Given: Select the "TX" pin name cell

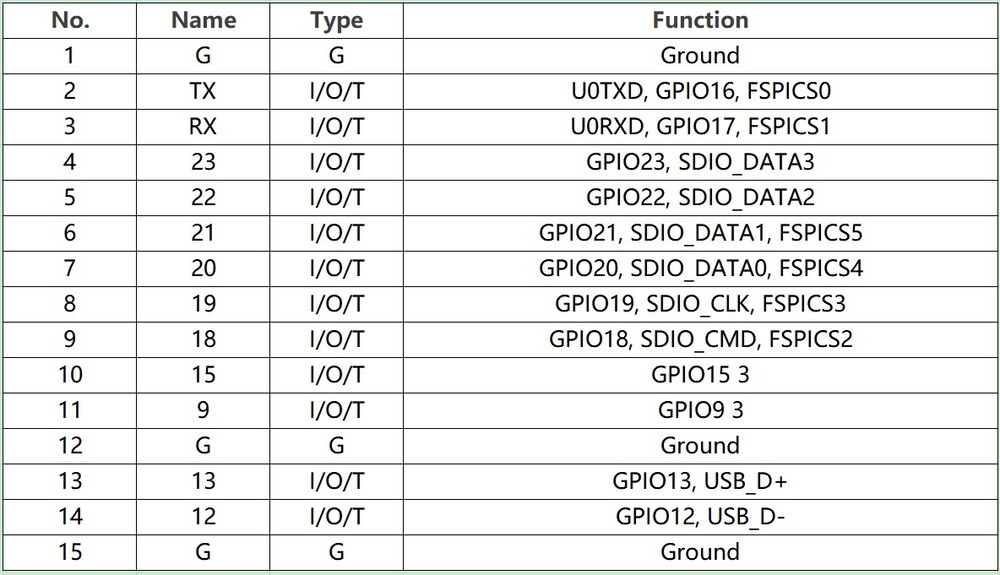Looking at the screenshot, I should click(203, 91).
